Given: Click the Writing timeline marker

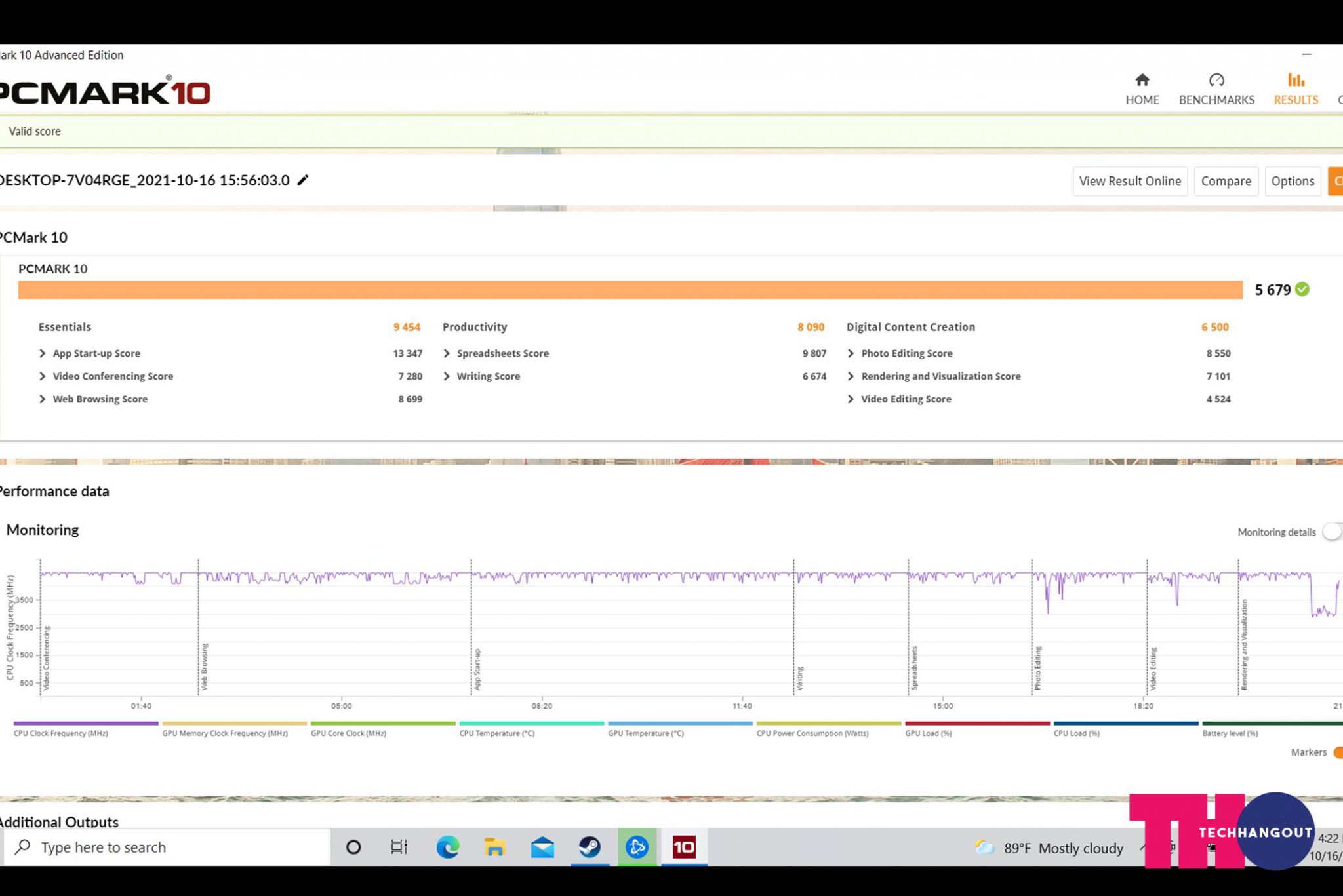Looking at the screenshot, I should coord(799,678).
